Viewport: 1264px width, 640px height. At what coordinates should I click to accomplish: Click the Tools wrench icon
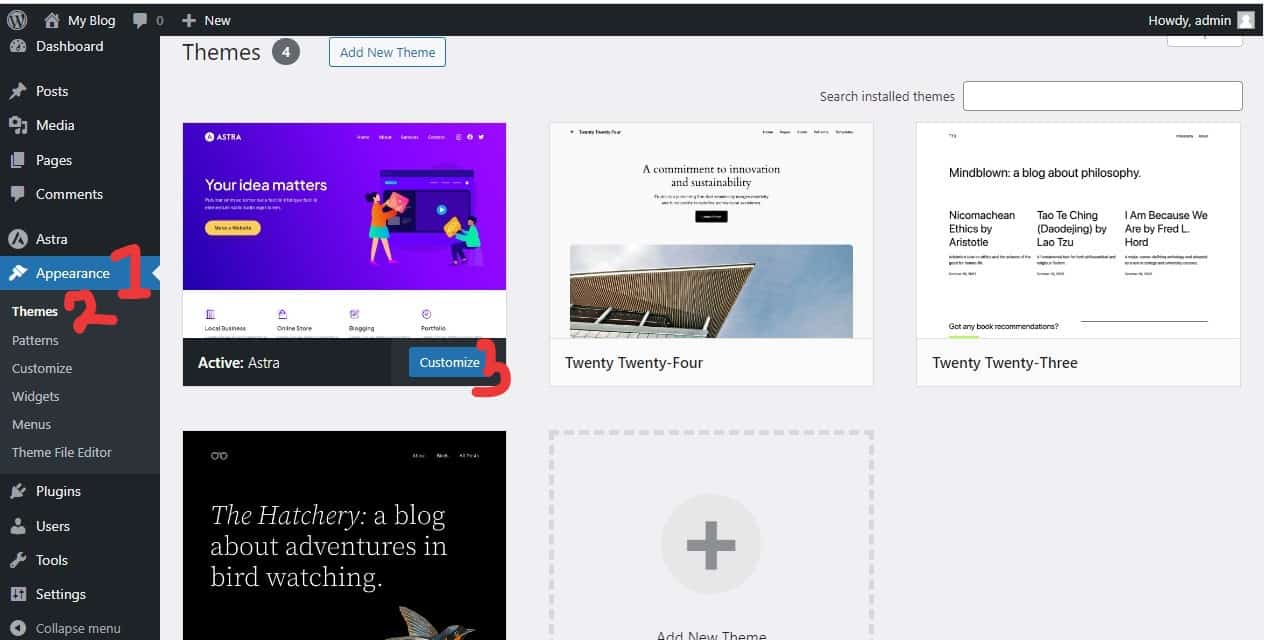(x=18, y=560)
